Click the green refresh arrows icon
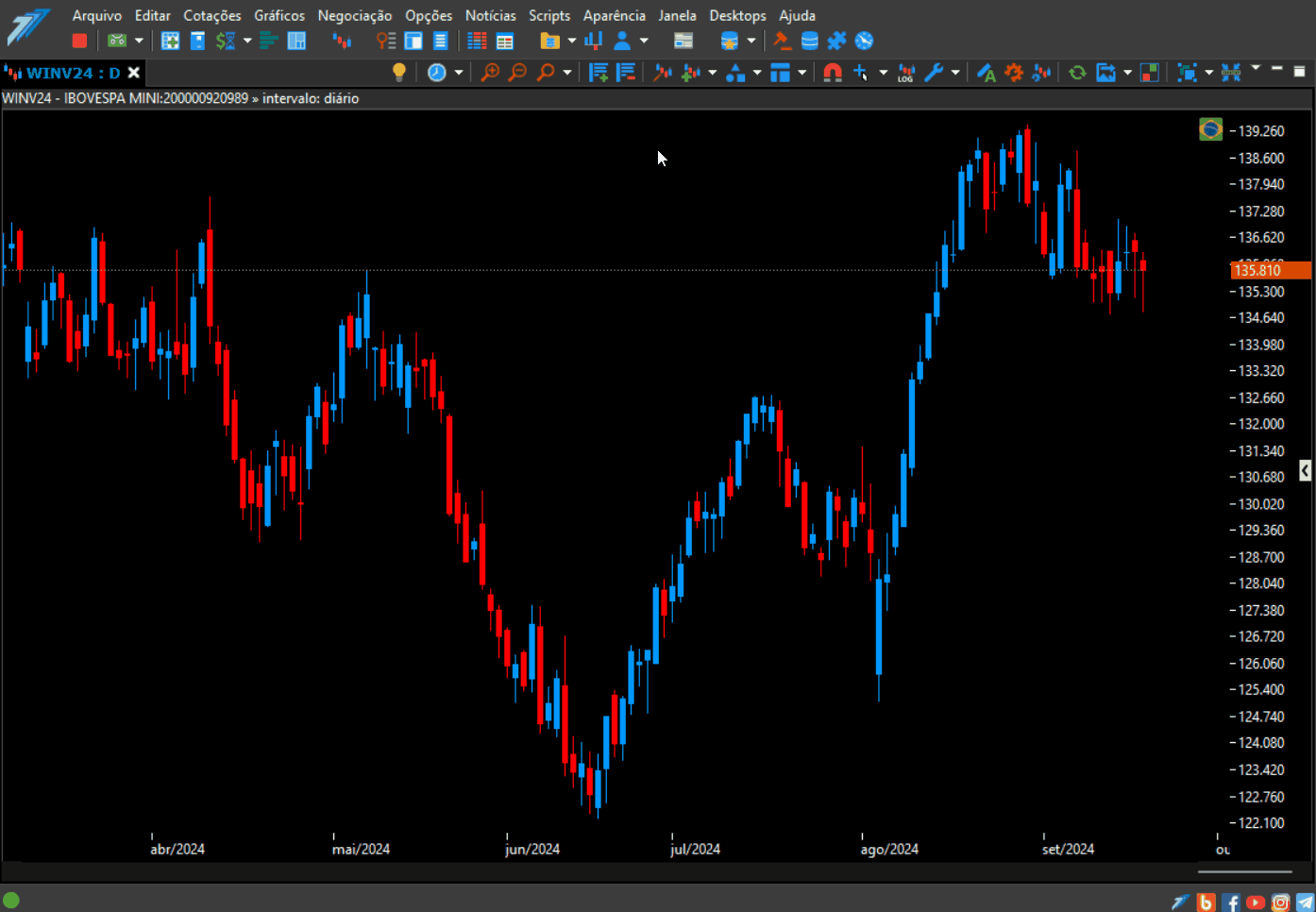1316x912 pixels. pyautogui.click(x=1077, y=73)
